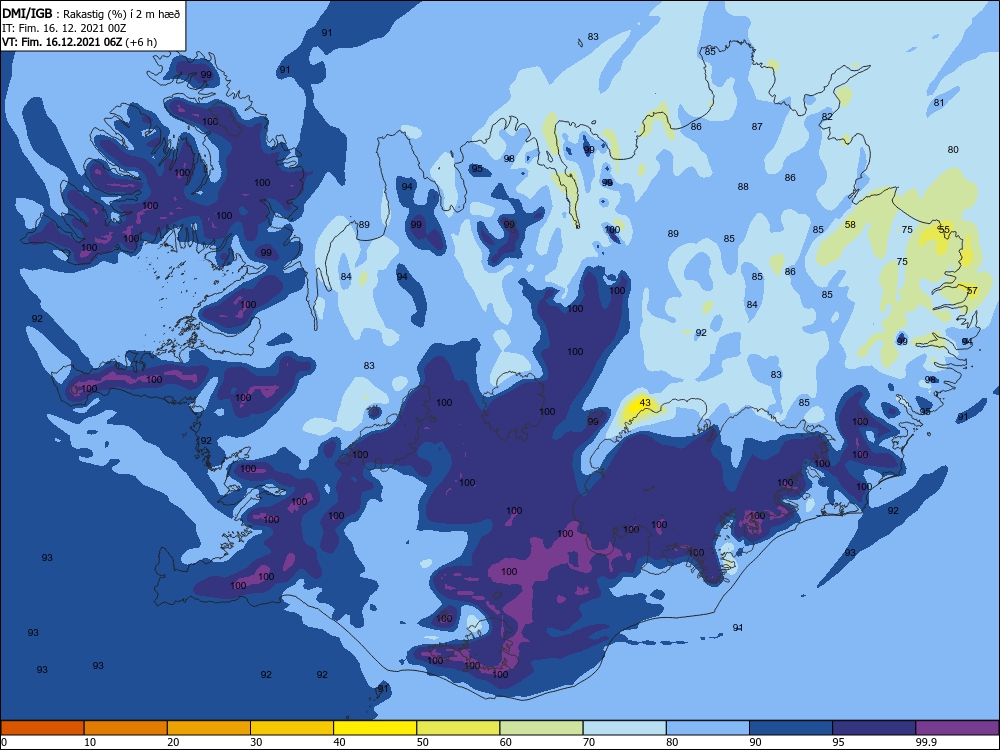
Task: Click the legend tick label "99.9"
Action: (926, 742)
